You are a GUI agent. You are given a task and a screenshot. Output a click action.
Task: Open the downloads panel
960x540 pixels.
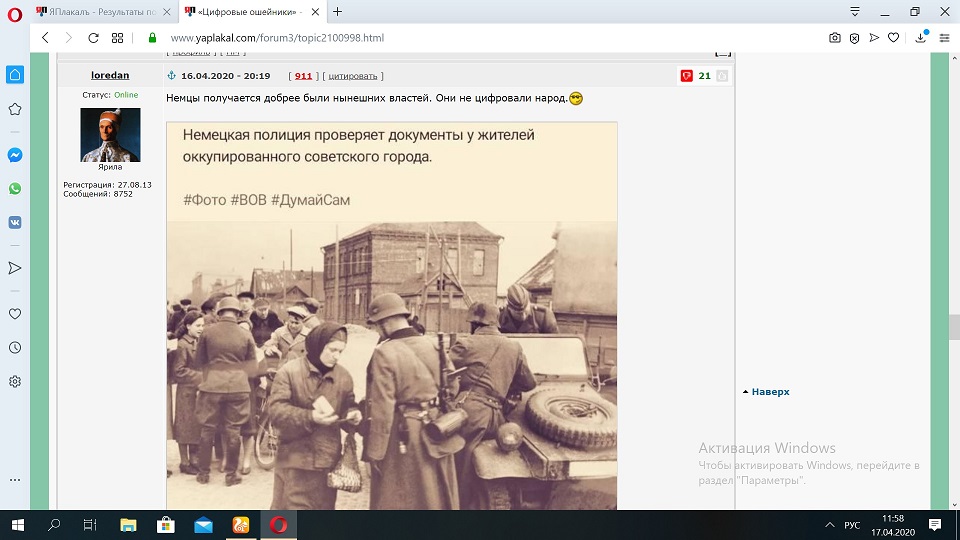[921, 37]
